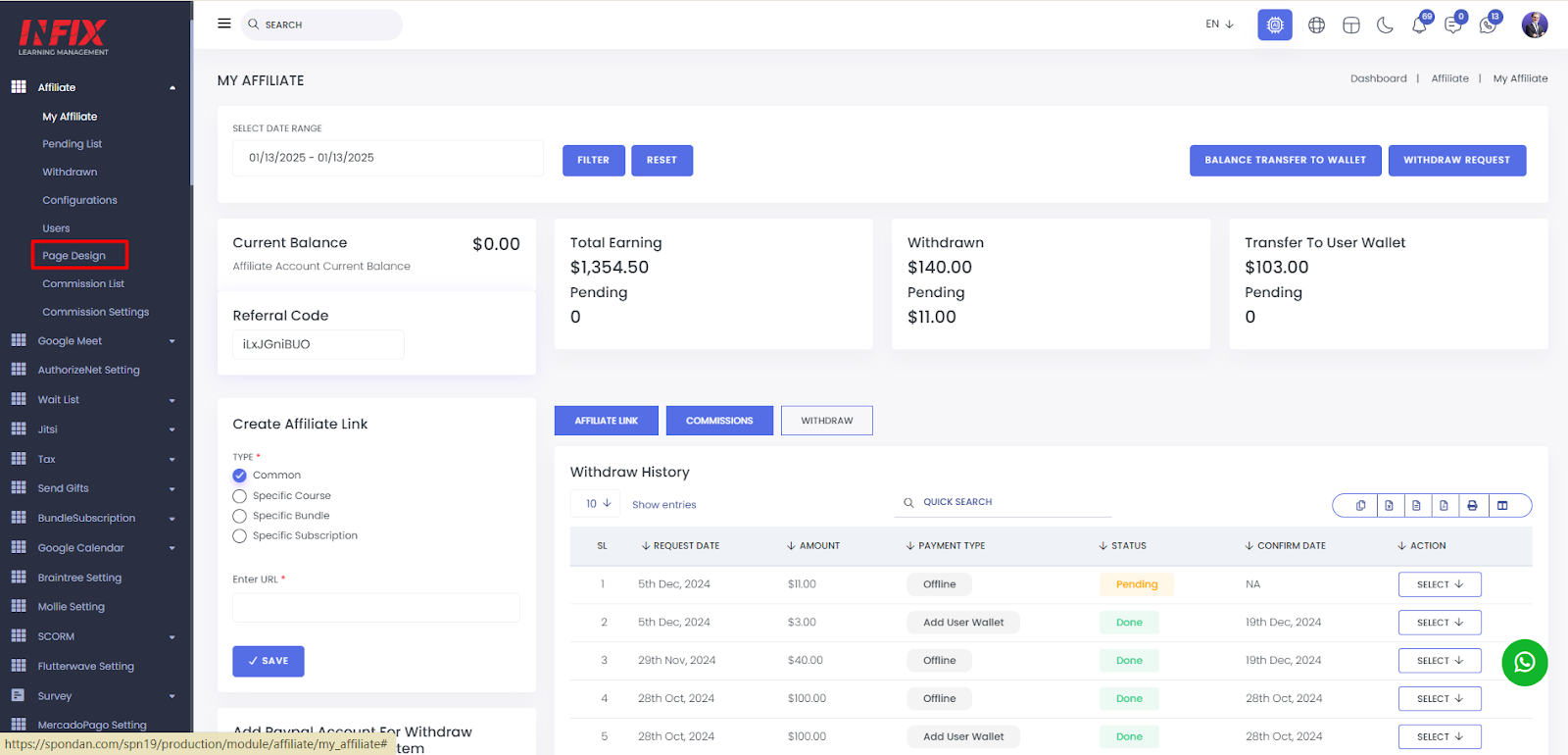Open Select action dropdown for $11.00 row

click(x=1440, y=584)
